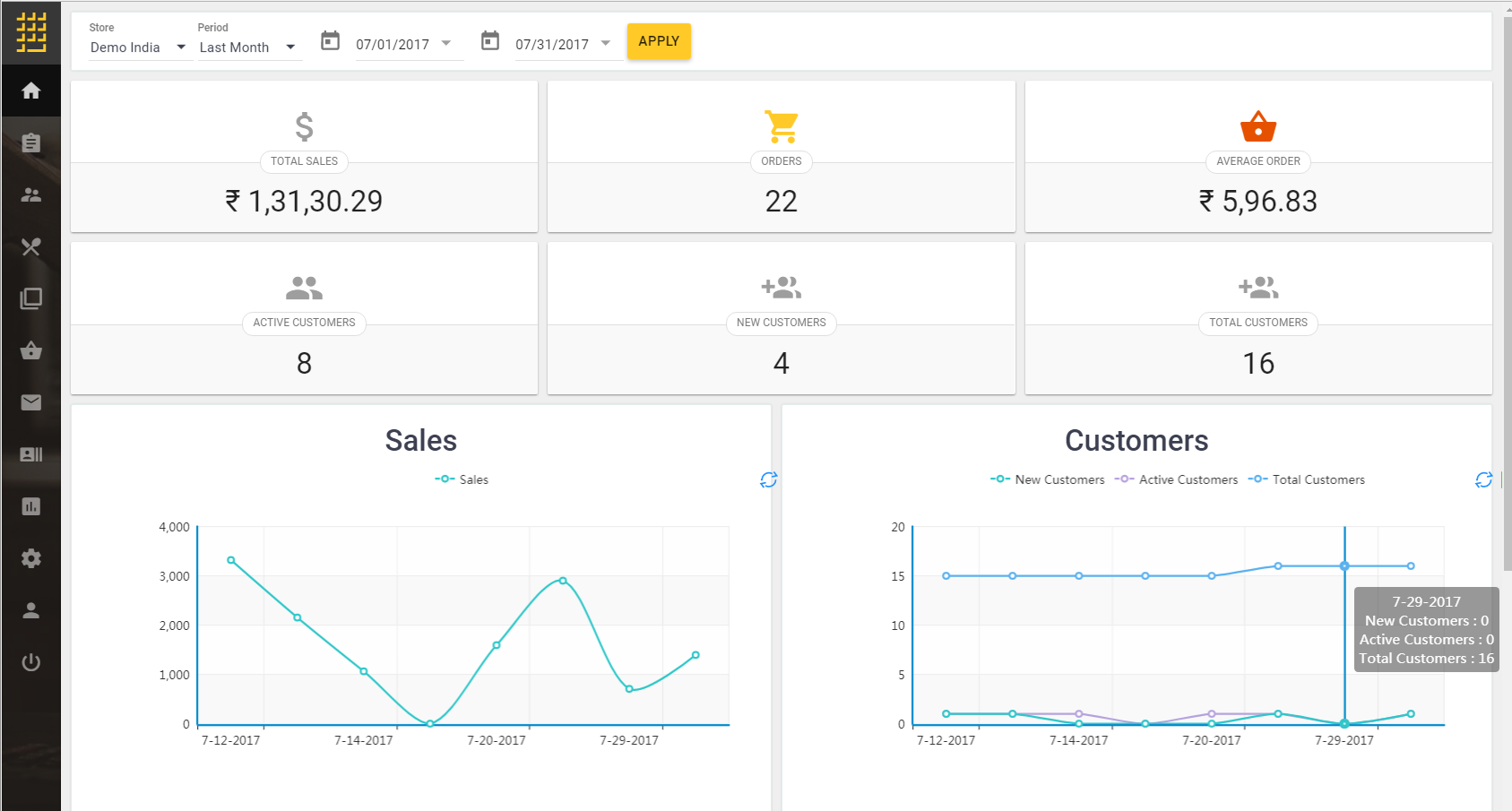1512x811 pixels.
Task: Click the total sales value ₹ 1,31,30.29
Action: pyautogui.click(x=305, y=201)
